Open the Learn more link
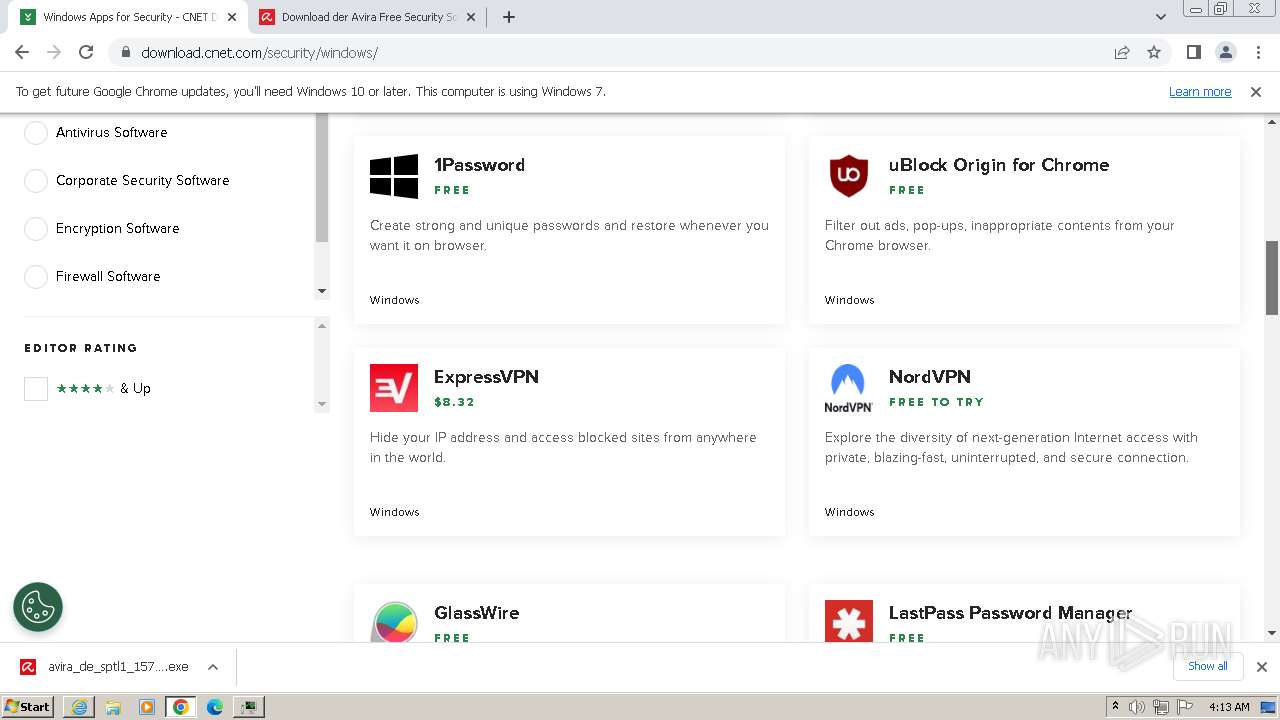The image size is (1280, 720). (x=1200, y=92)
